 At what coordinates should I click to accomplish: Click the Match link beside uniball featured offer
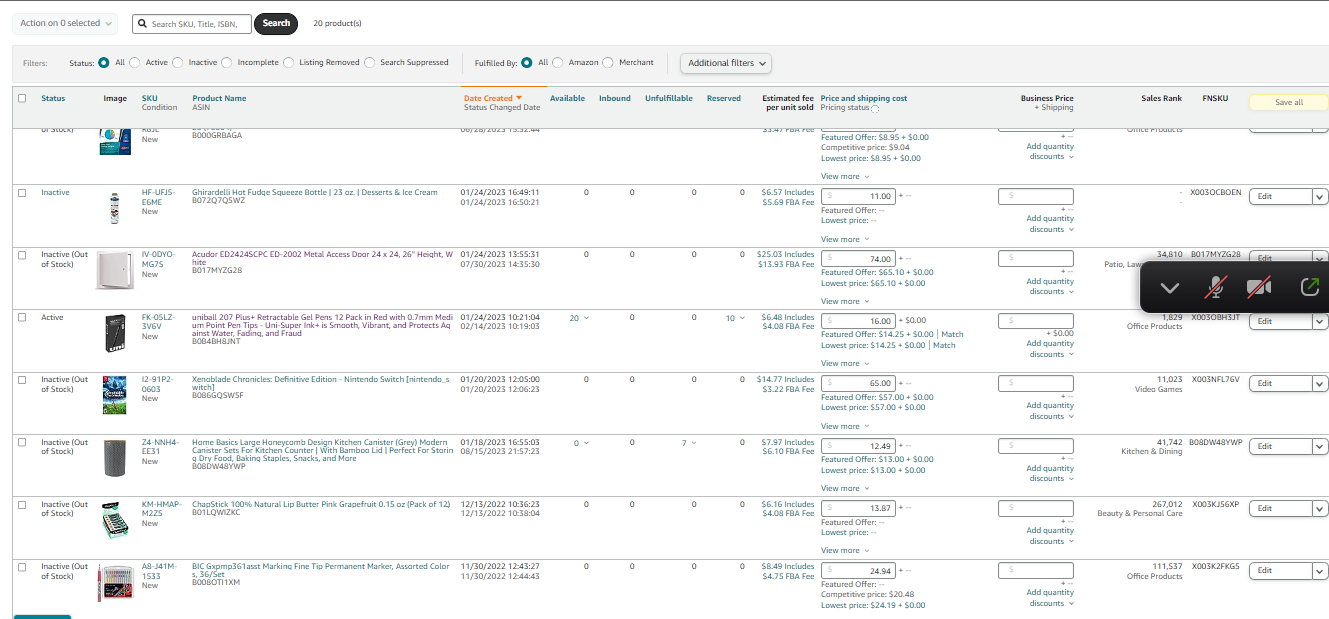click(953, 334)
